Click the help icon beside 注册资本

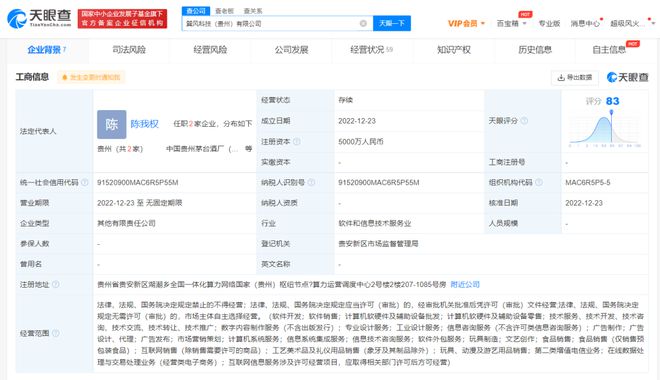[297, 141]
